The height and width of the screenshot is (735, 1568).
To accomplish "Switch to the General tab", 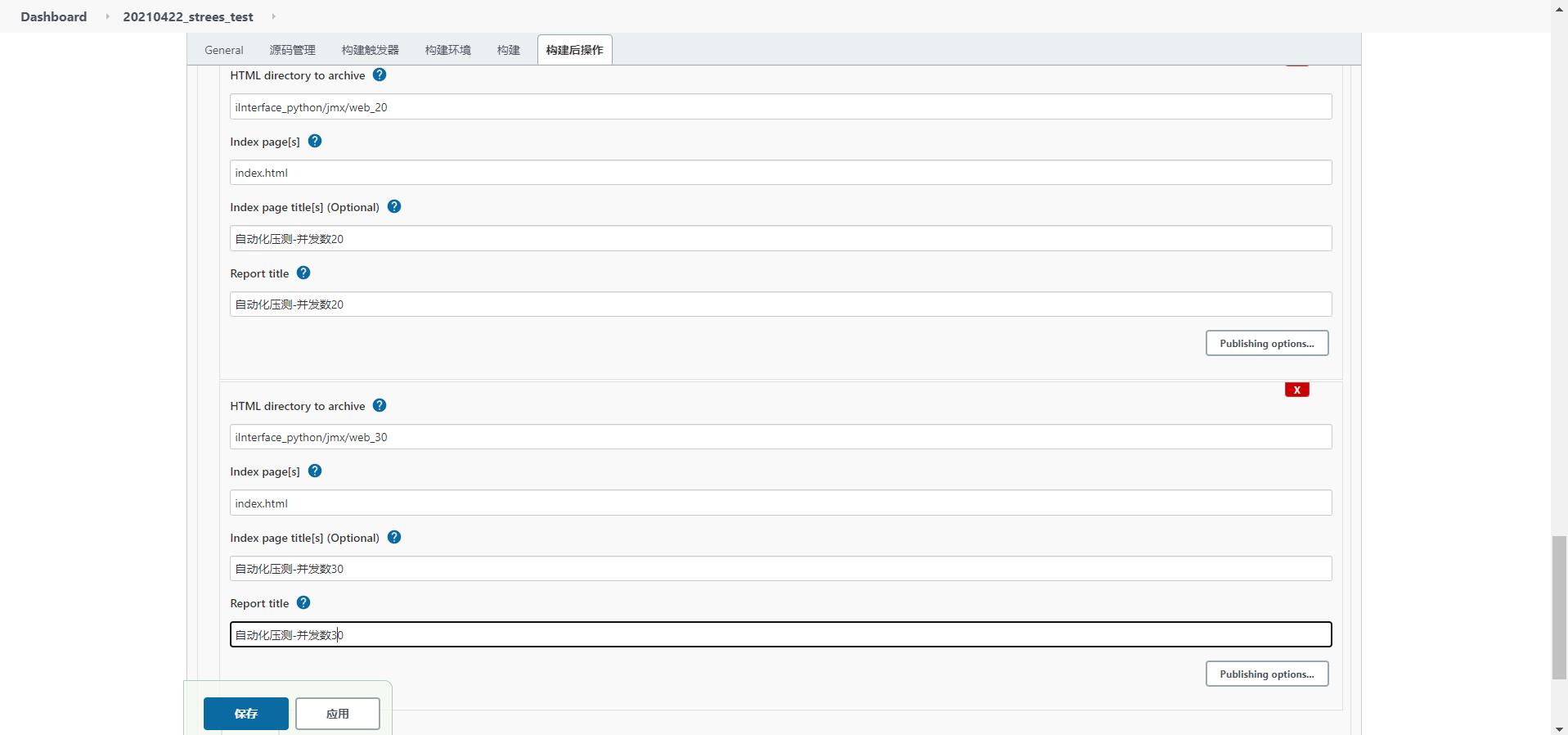I will (224, 50).
